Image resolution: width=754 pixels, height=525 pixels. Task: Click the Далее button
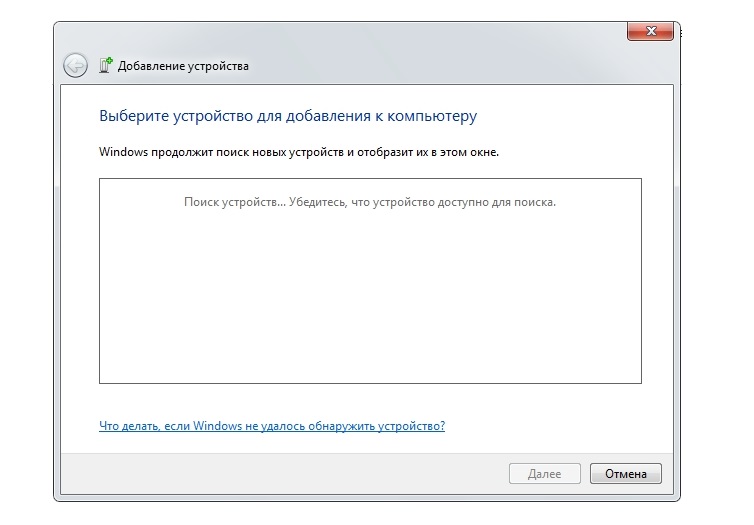tap(544, 474)
